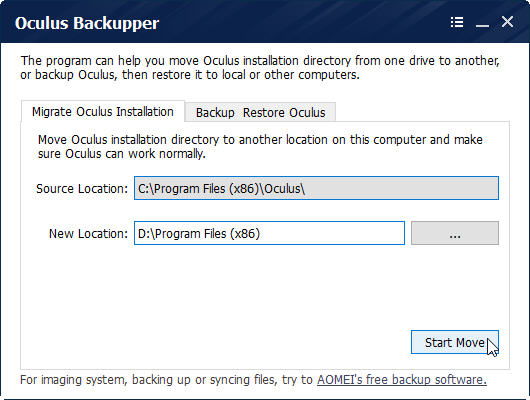Focus the New Location path field
The image size is (530, 400).
(x=269, y=233)
